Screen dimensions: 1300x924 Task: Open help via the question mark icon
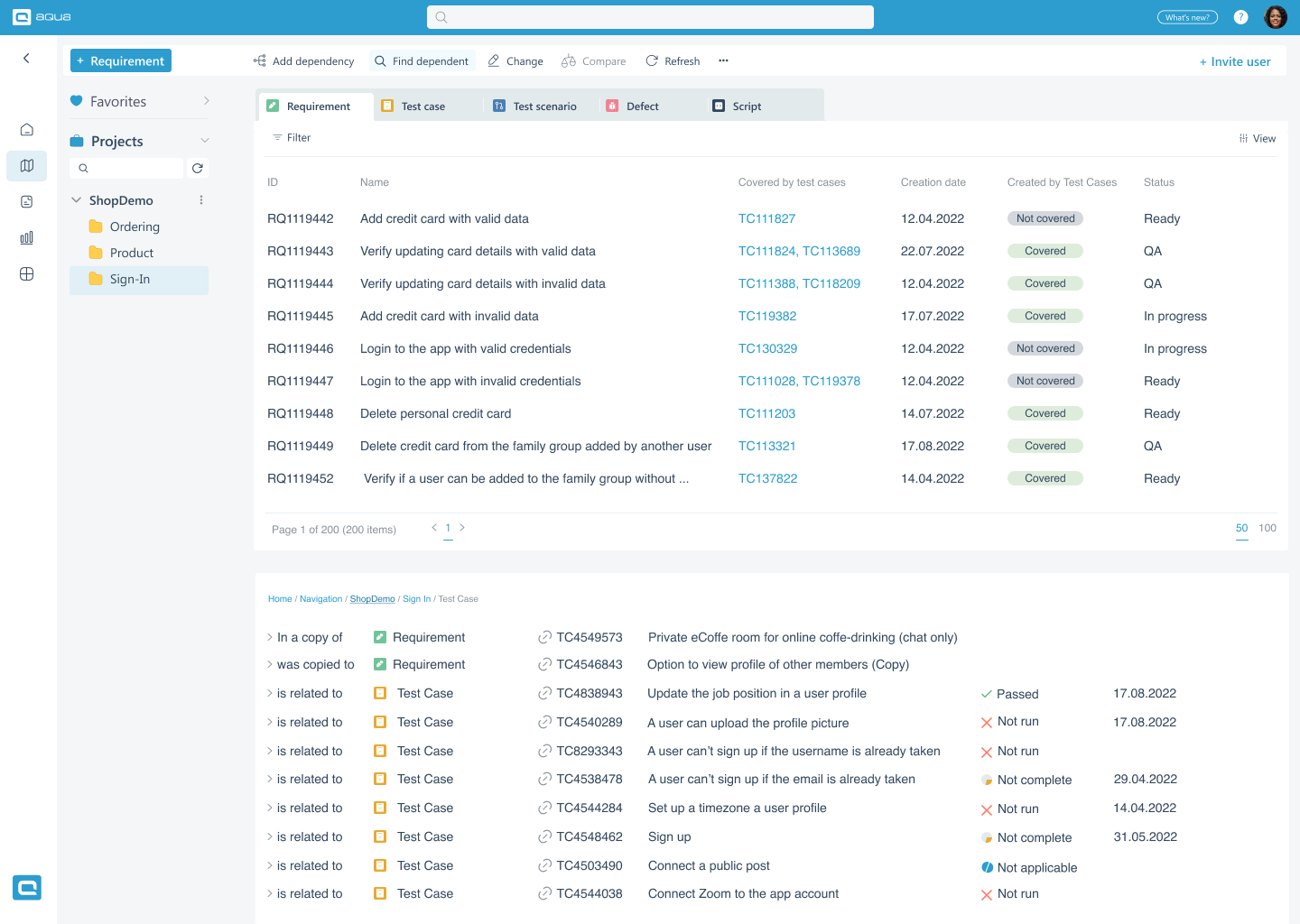coord(1240,16)
